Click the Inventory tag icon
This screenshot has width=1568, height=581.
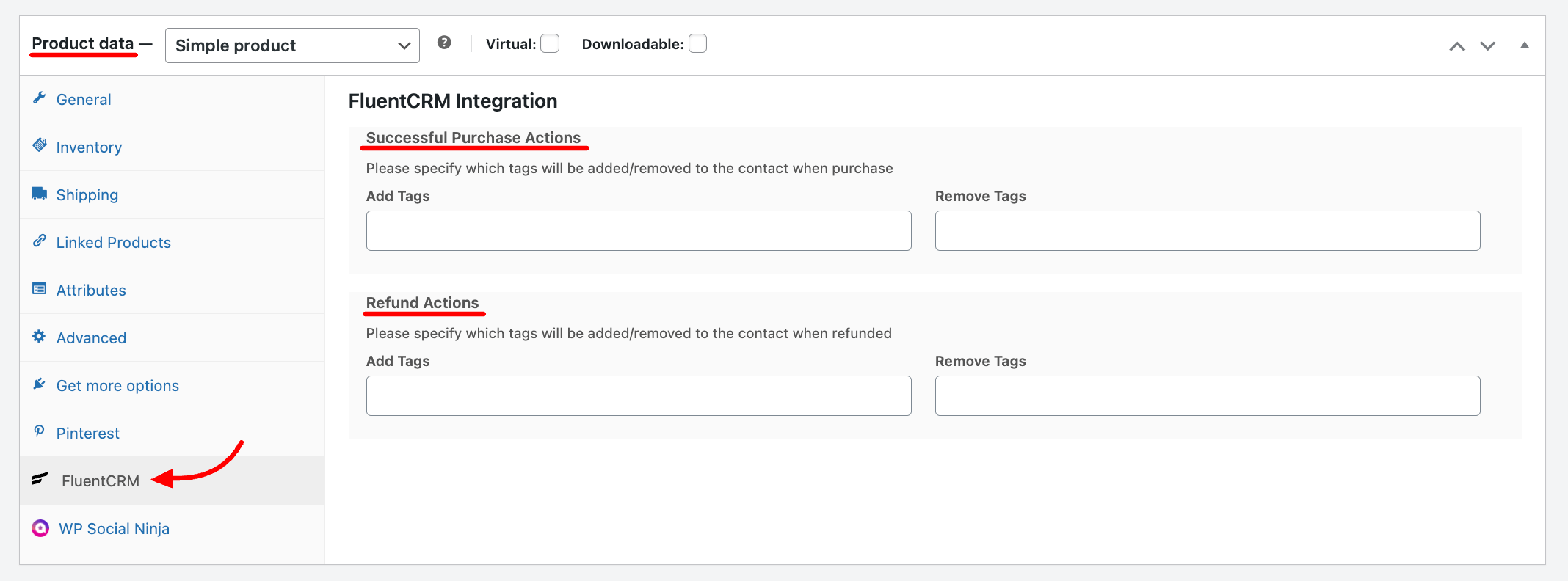(40, 145)
